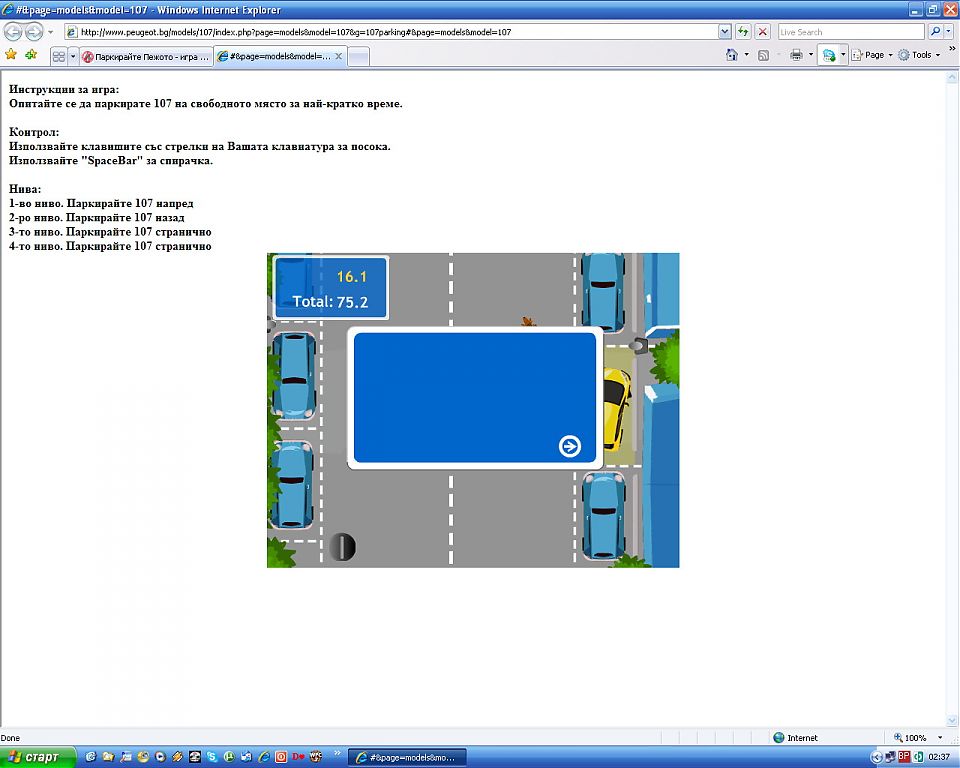Click the "Done" status bar text
This screenshot has height=768, width=960.
[10, 737]
